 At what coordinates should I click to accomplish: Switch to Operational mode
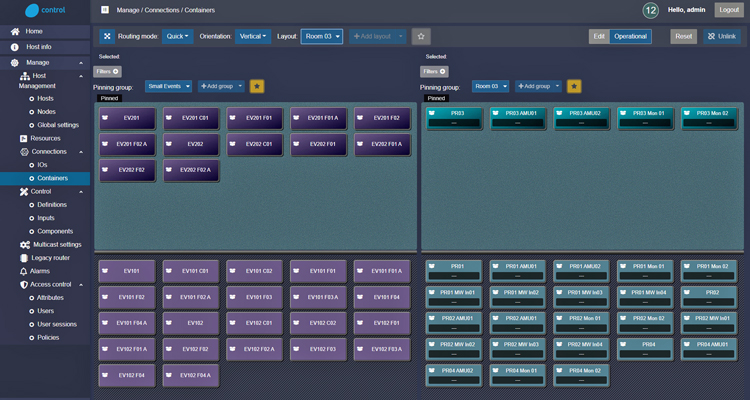pyautogui.click(x=630, y=36)
